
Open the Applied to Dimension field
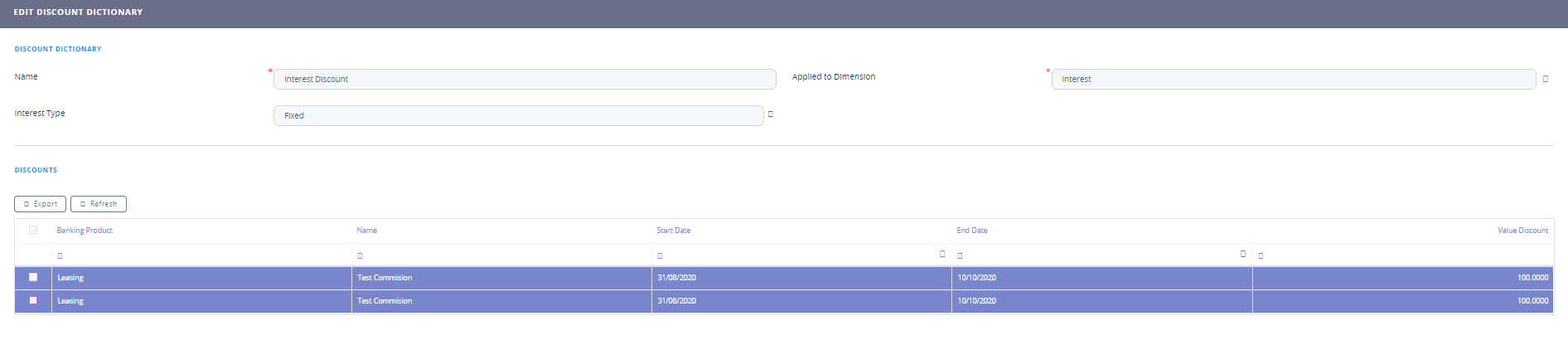coord(1292,80)
